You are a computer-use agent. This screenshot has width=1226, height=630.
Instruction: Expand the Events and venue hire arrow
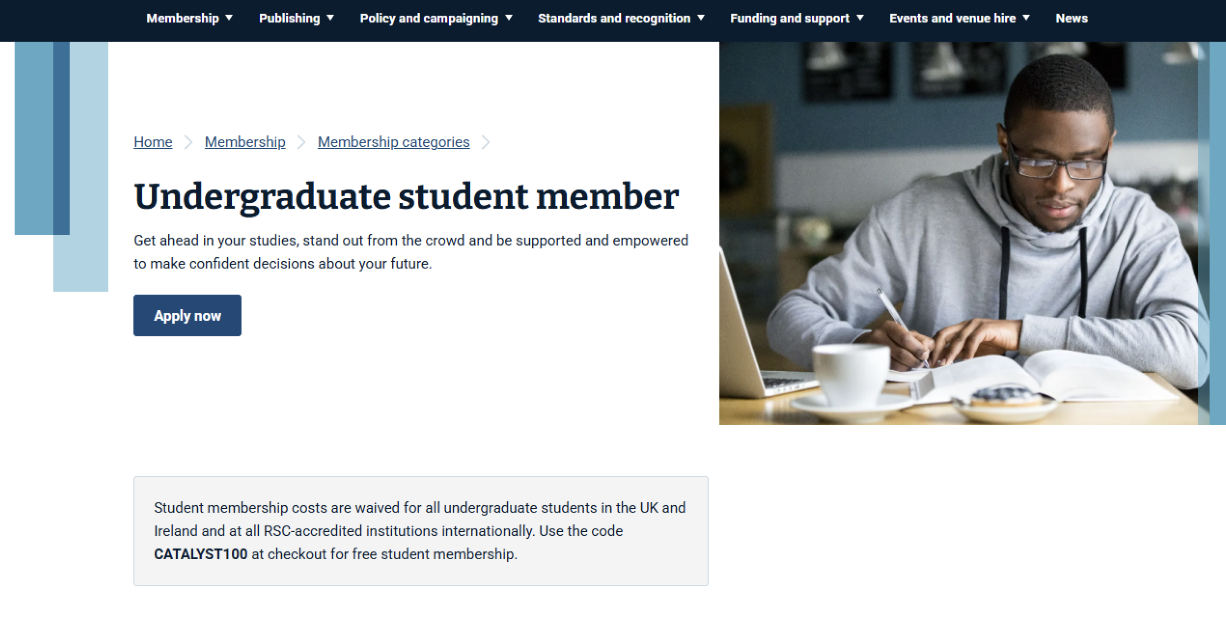coord(1026,18)
